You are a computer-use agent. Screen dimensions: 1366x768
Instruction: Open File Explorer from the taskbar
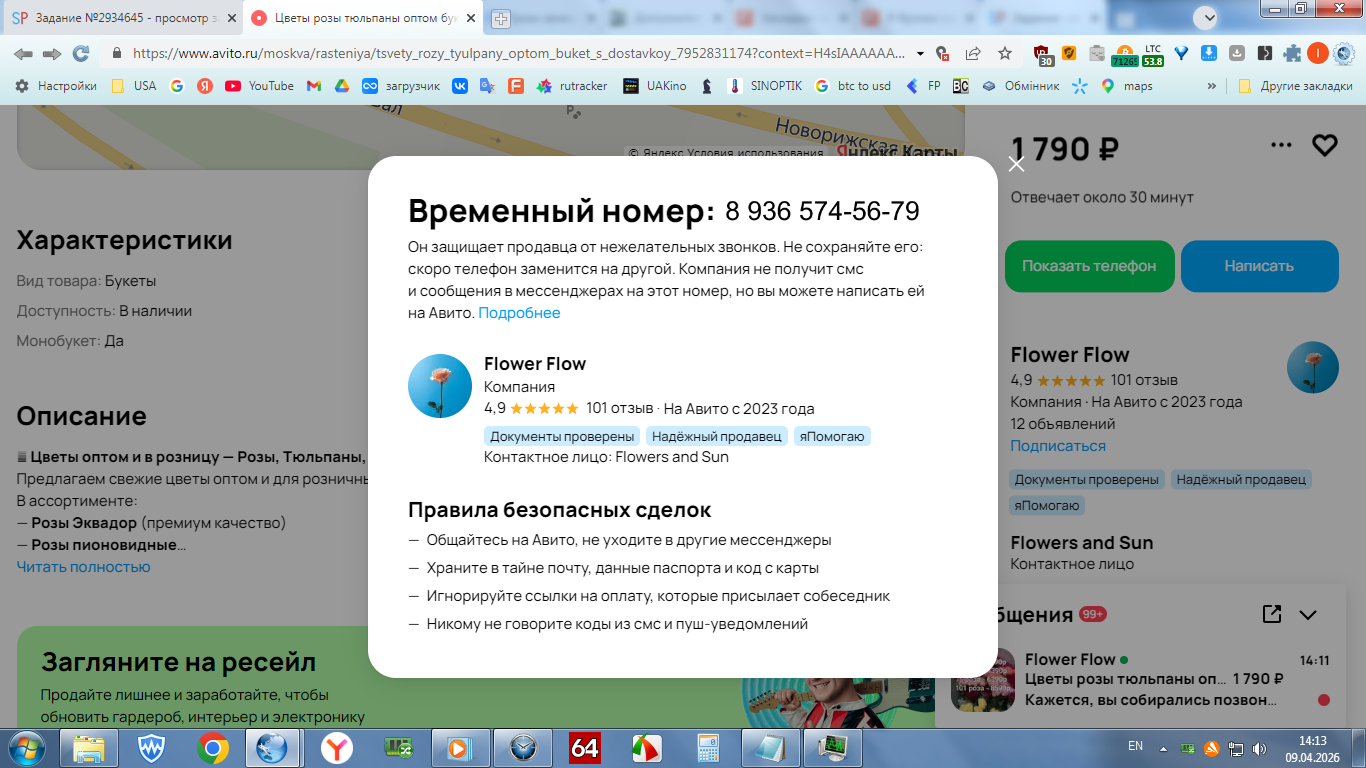[x=89, y=747]
